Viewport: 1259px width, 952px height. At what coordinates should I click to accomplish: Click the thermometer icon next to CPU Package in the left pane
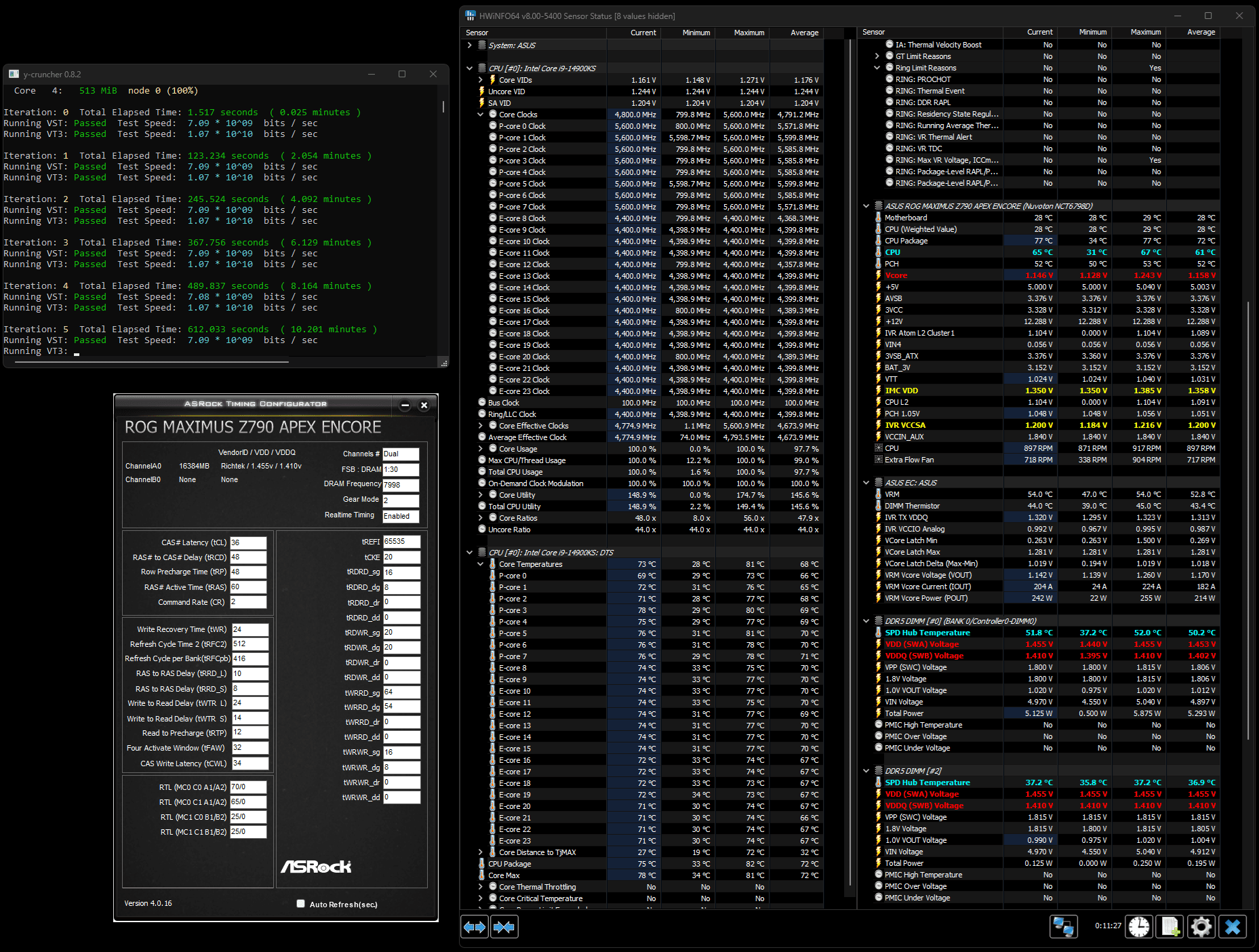point(481,864)
